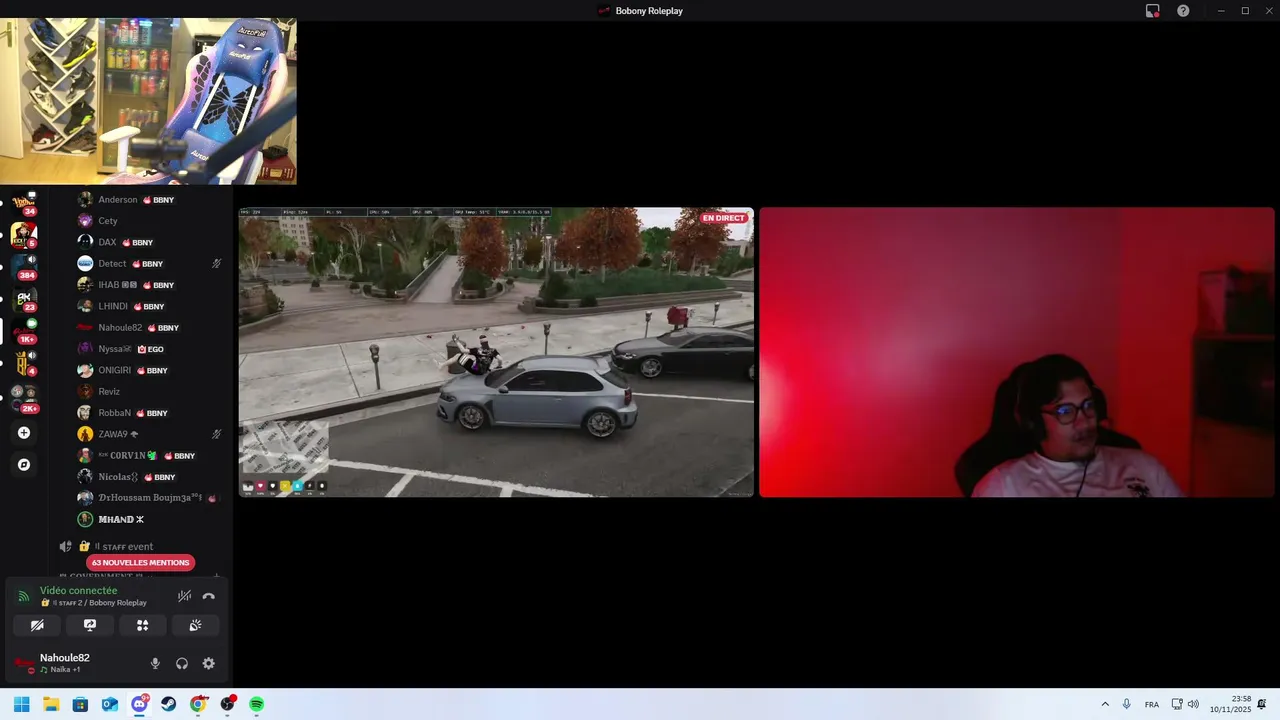This screenshot has height=720, width=1280.
Task: Toggle camera in voice panel
Action: point(37,625)
